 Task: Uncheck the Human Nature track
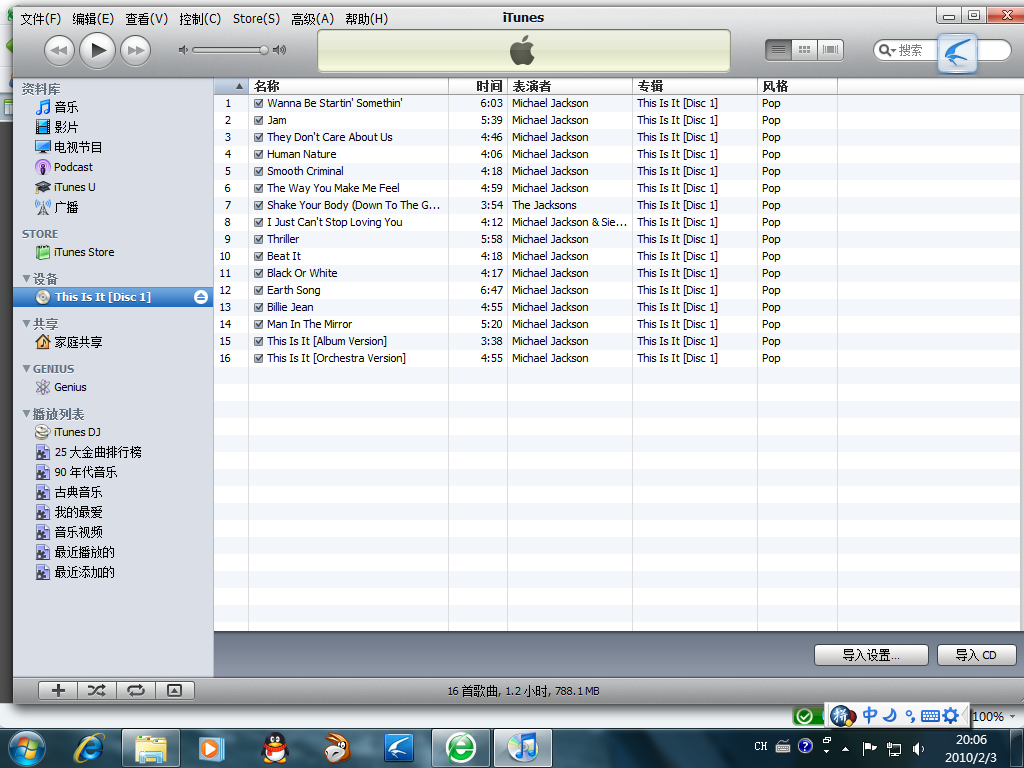tap(259, 154)
